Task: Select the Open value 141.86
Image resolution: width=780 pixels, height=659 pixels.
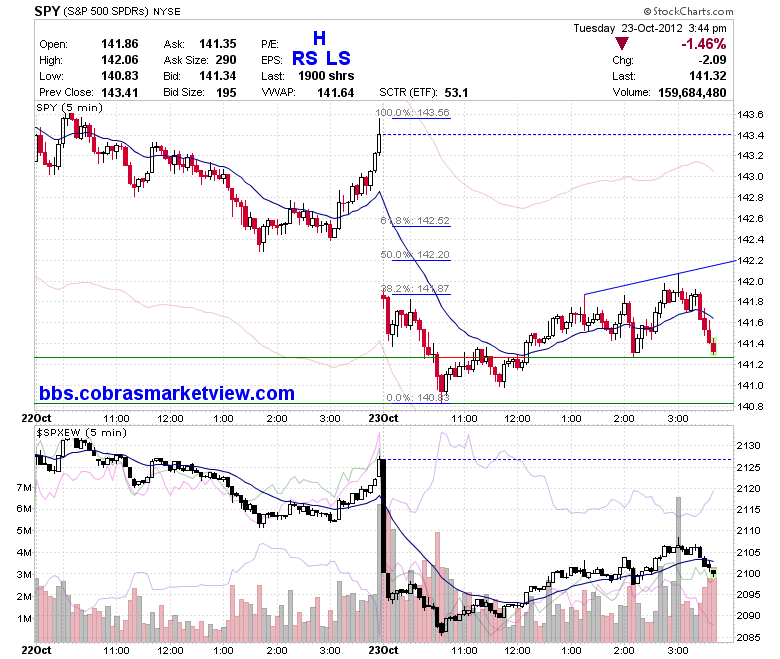Action: [x=120, y=44]
